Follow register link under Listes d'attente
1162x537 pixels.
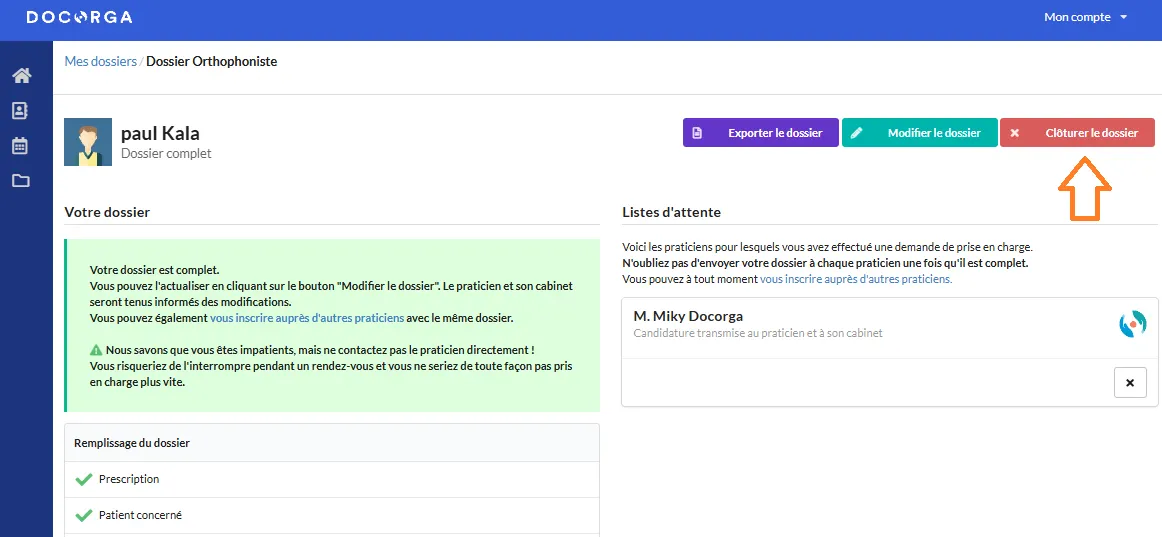click(x=856, y=279)
